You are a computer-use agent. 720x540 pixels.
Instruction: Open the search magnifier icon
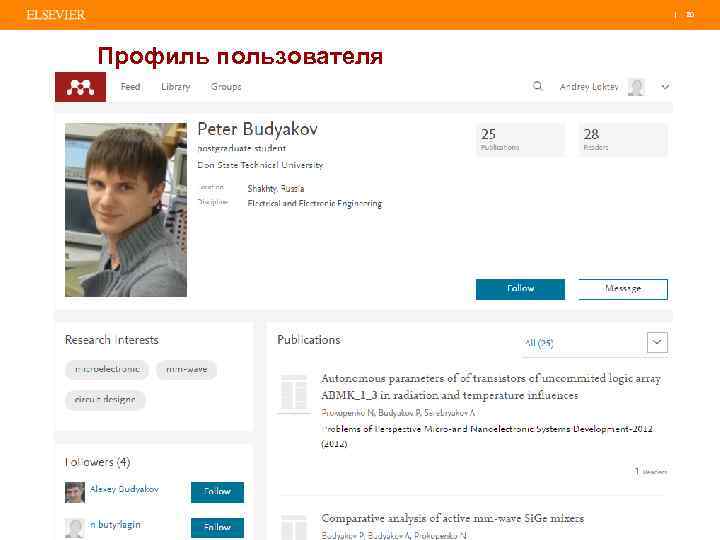(539, 87)
